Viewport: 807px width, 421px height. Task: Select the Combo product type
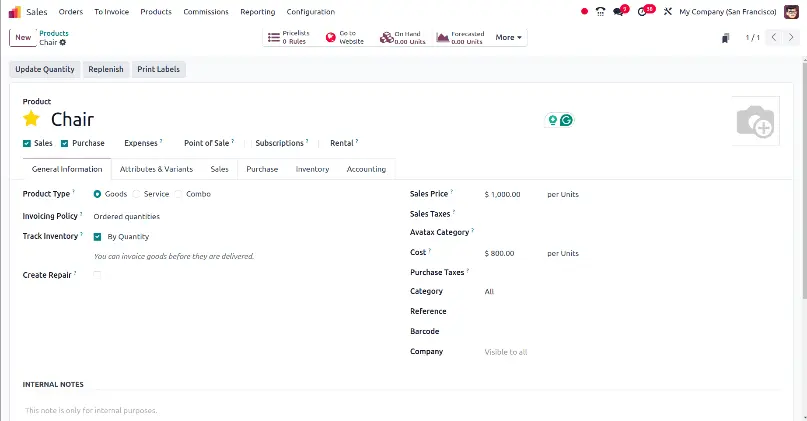pos(178,194)
